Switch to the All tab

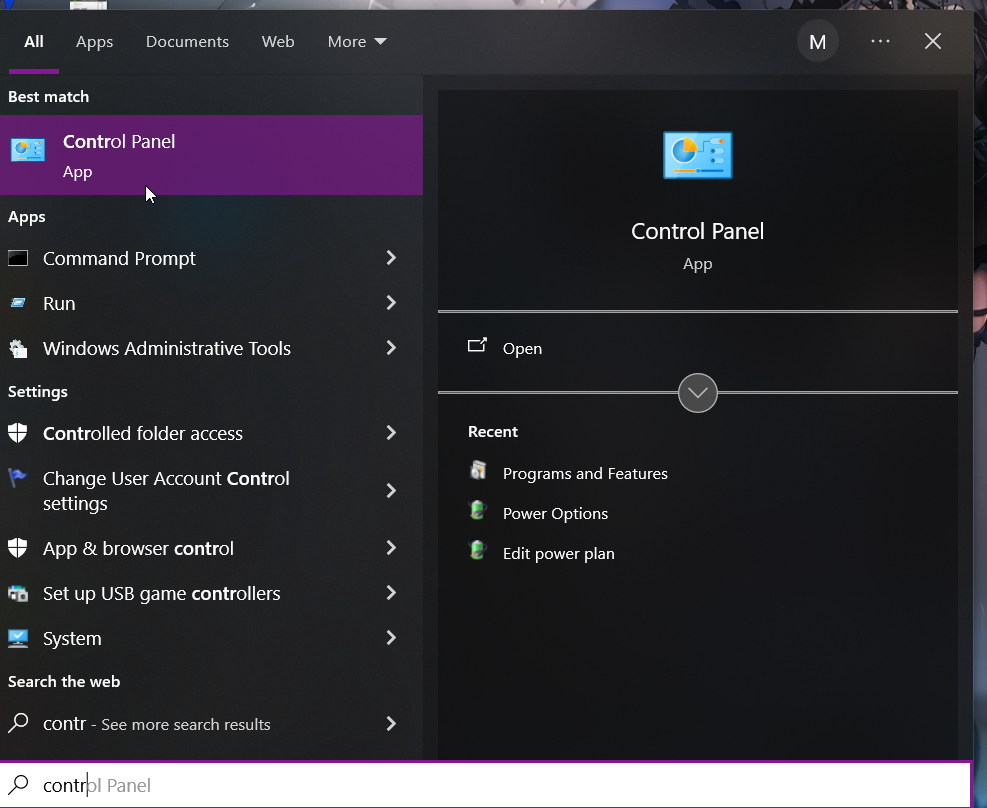(34, 42)
